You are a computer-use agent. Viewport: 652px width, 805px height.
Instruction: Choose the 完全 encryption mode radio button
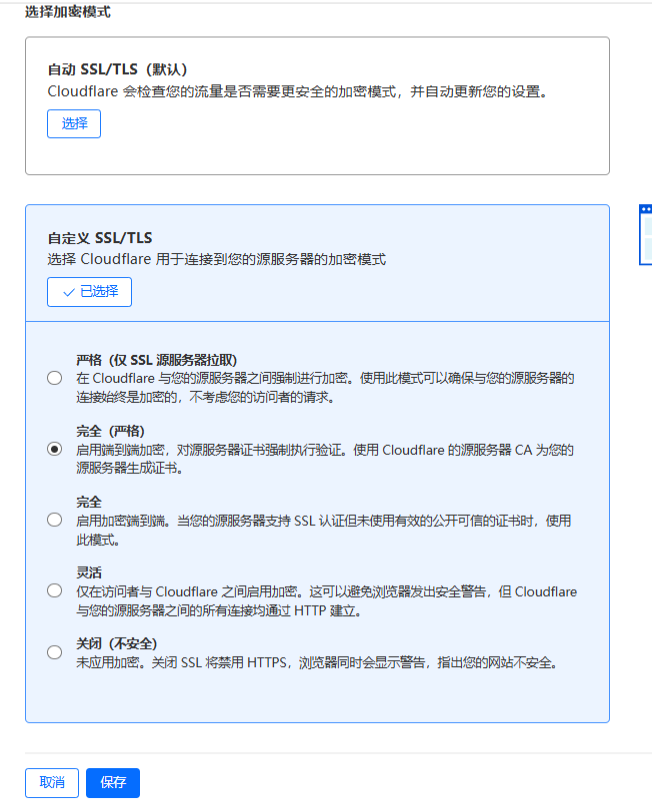54,520
